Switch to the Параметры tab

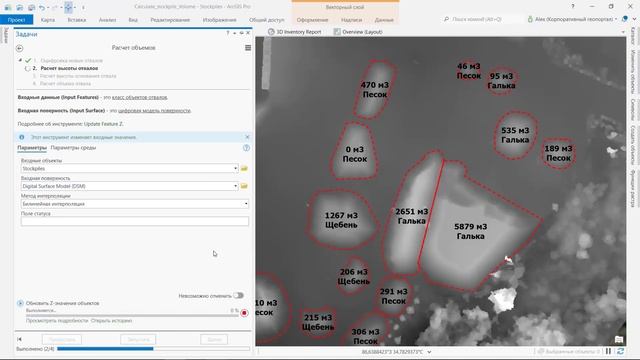coord(32,148)
